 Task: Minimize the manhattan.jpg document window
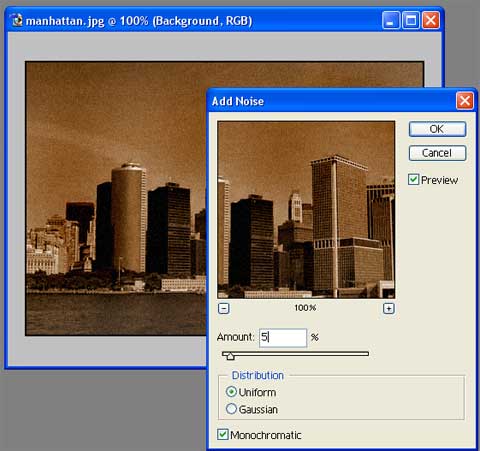[391, 21]
